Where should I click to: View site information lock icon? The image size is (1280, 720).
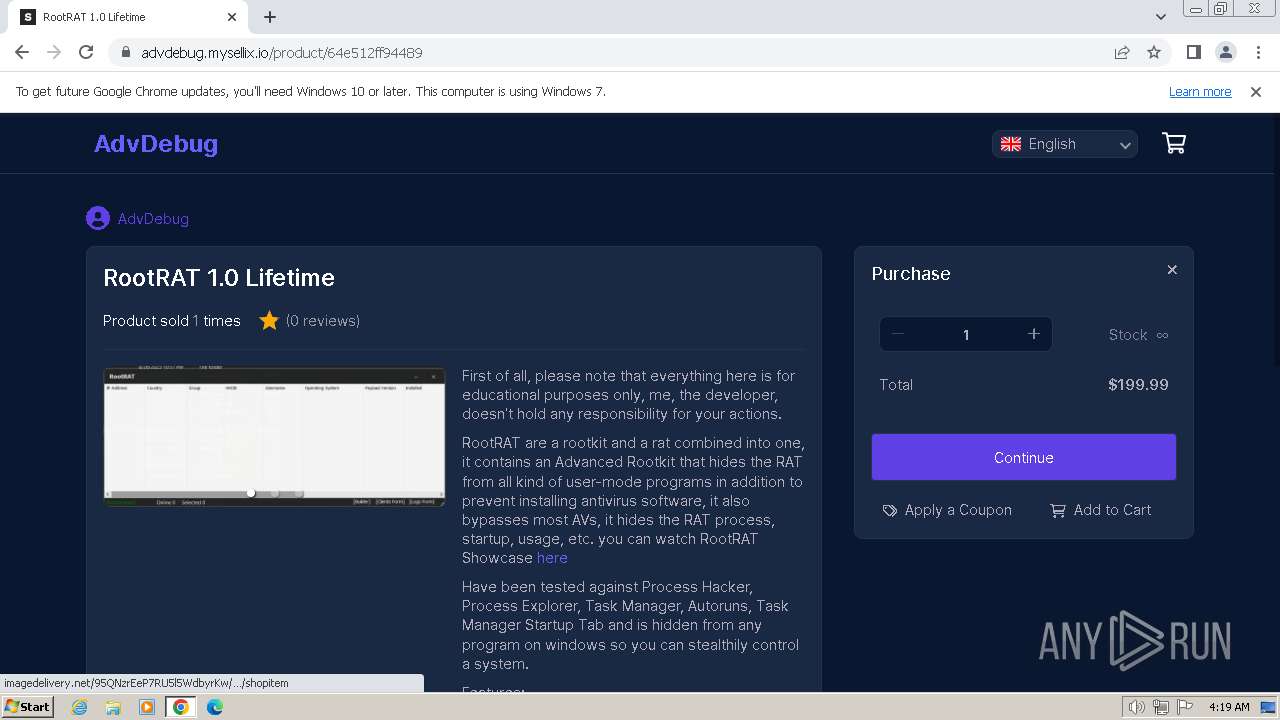[x=125, y=53]
